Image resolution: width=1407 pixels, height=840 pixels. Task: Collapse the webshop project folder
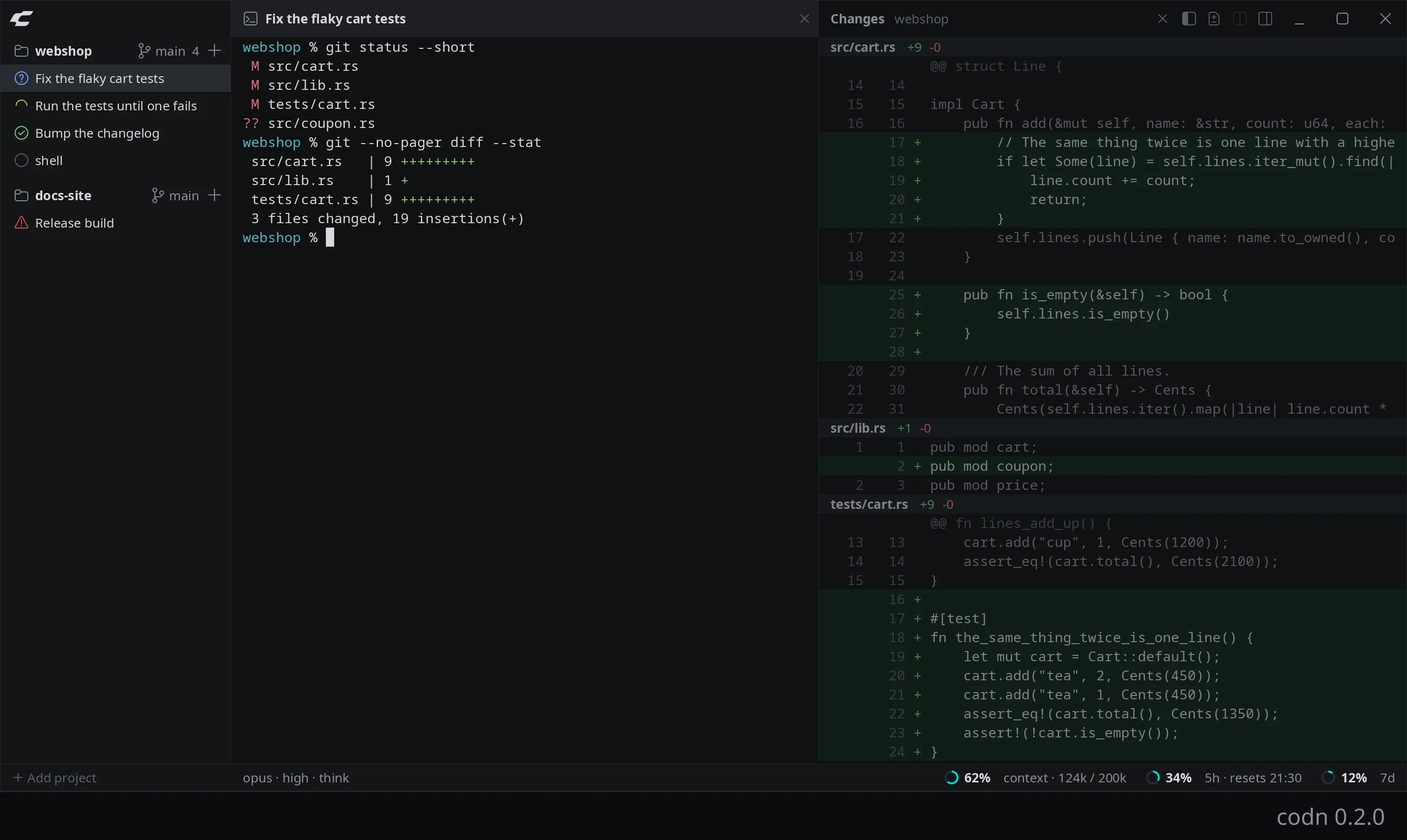tap(21, 51)
